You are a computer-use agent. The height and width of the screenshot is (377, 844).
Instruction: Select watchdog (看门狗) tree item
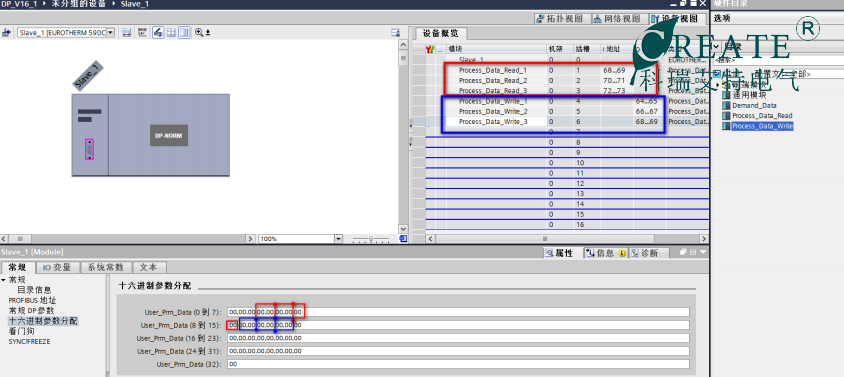(x=22, y=331)
